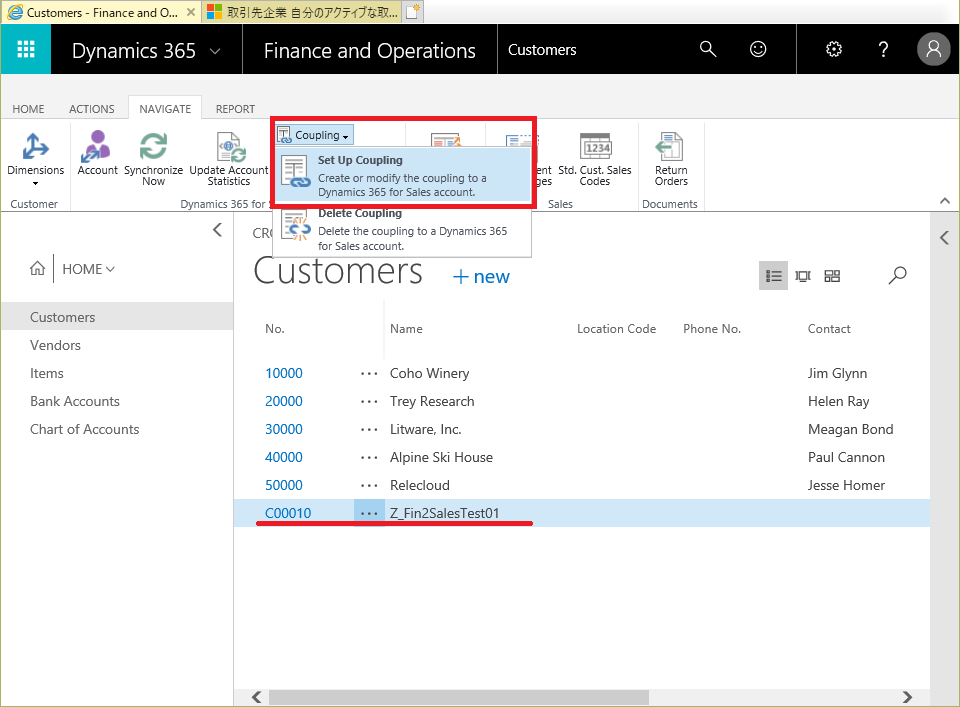Click the customer list search magnifier
Viewport: 960px width, 707px height.
coord(898,275)
